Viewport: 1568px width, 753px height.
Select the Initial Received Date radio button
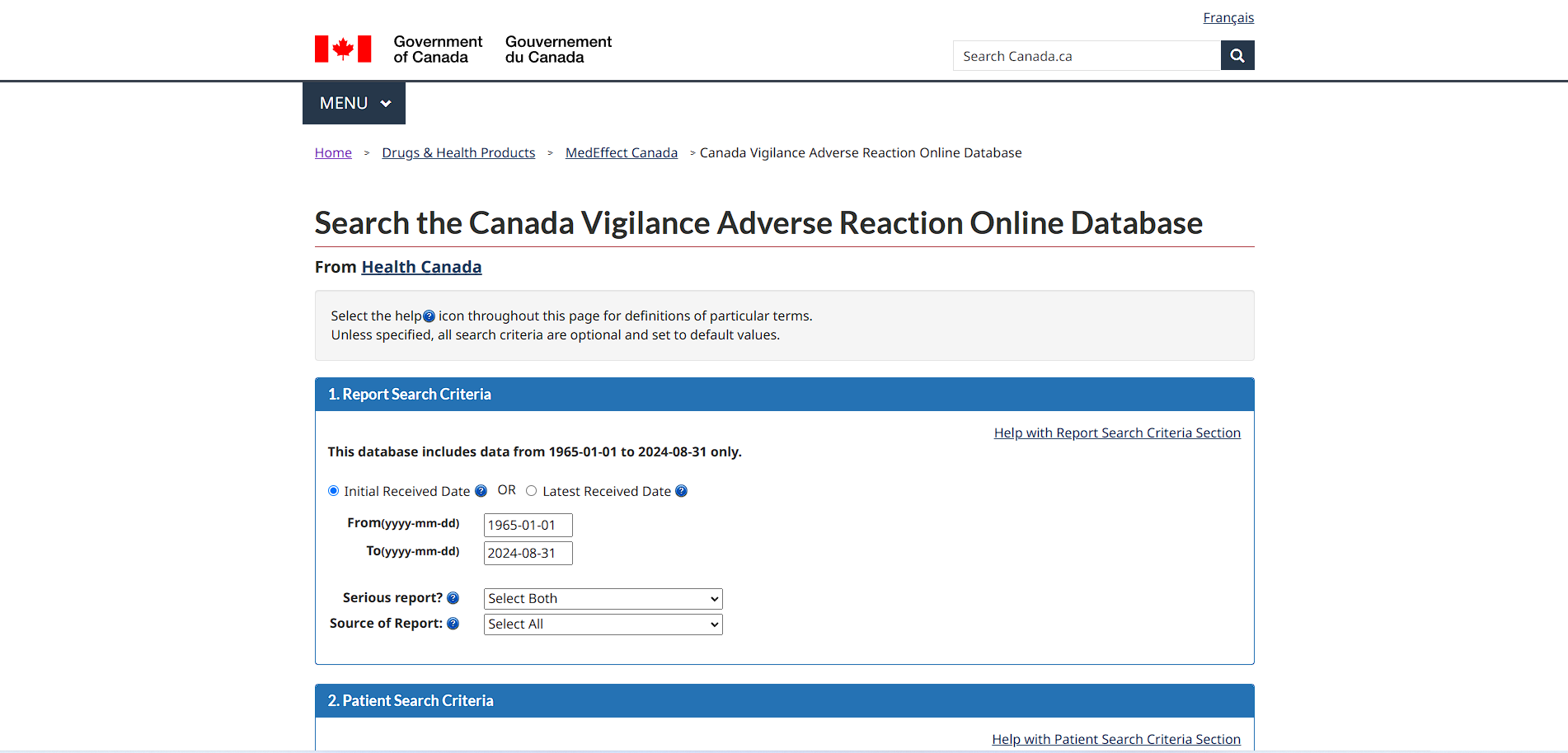point(334,491)
